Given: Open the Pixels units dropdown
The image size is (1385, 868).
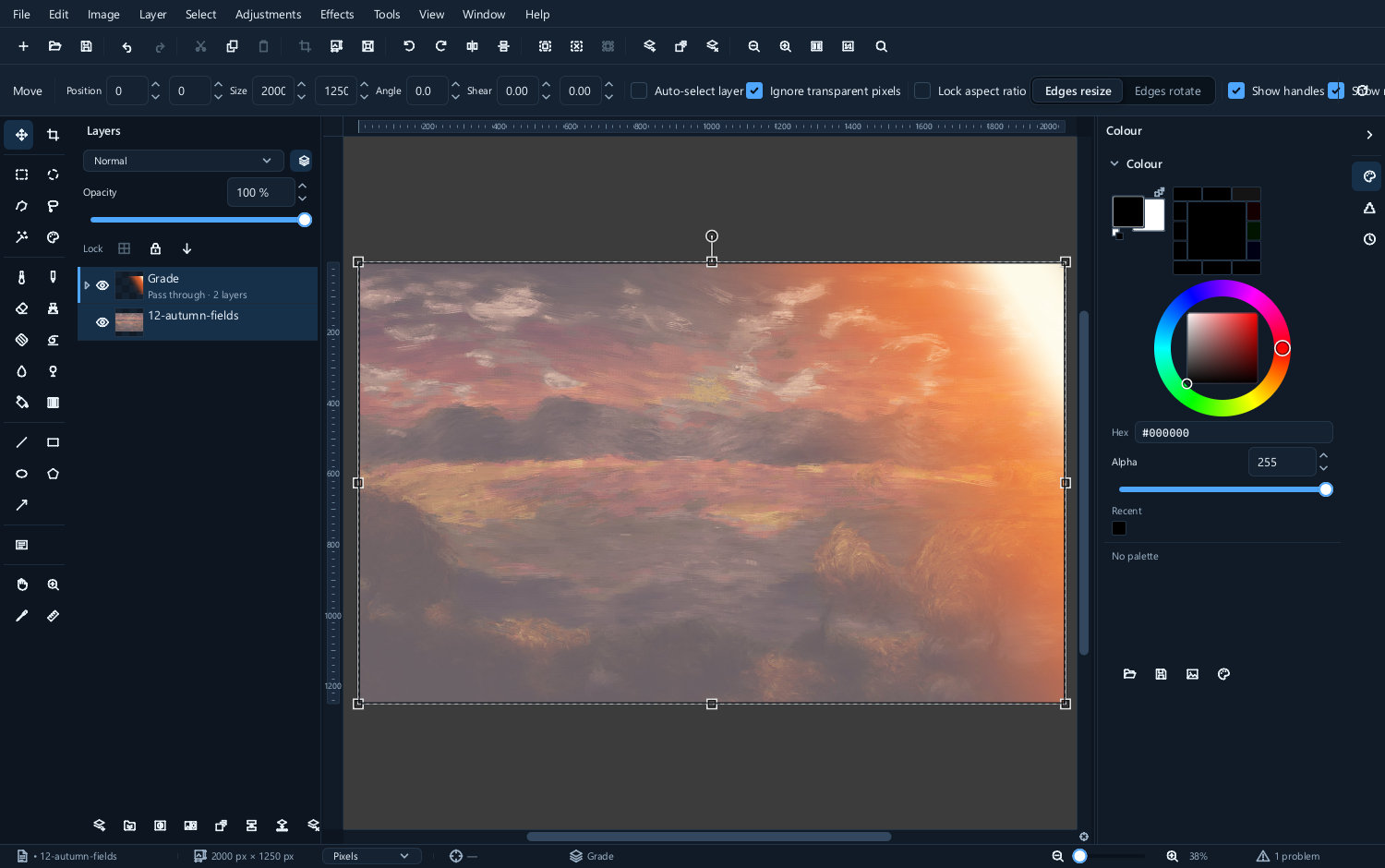Looking at the screenshot, I should [x=371, y=856].
